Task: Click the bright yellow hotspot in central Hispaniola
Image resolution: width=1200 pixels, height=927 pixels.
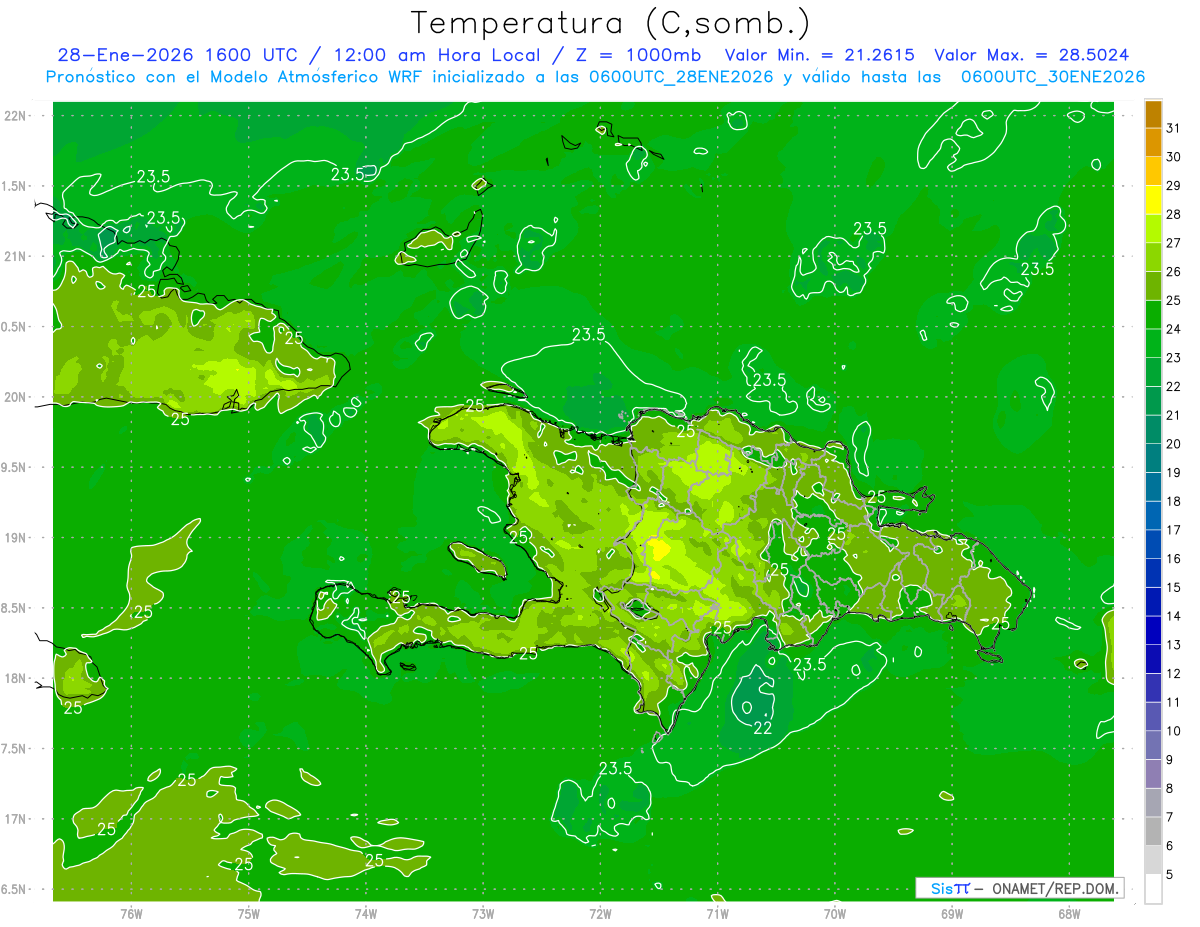Action: (659, 549)
